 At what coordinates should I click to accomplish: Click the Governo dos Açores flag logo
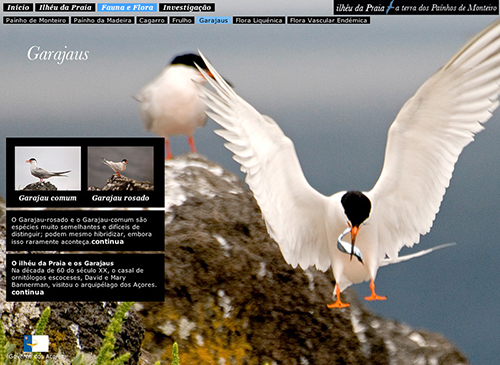coord(36,344)
